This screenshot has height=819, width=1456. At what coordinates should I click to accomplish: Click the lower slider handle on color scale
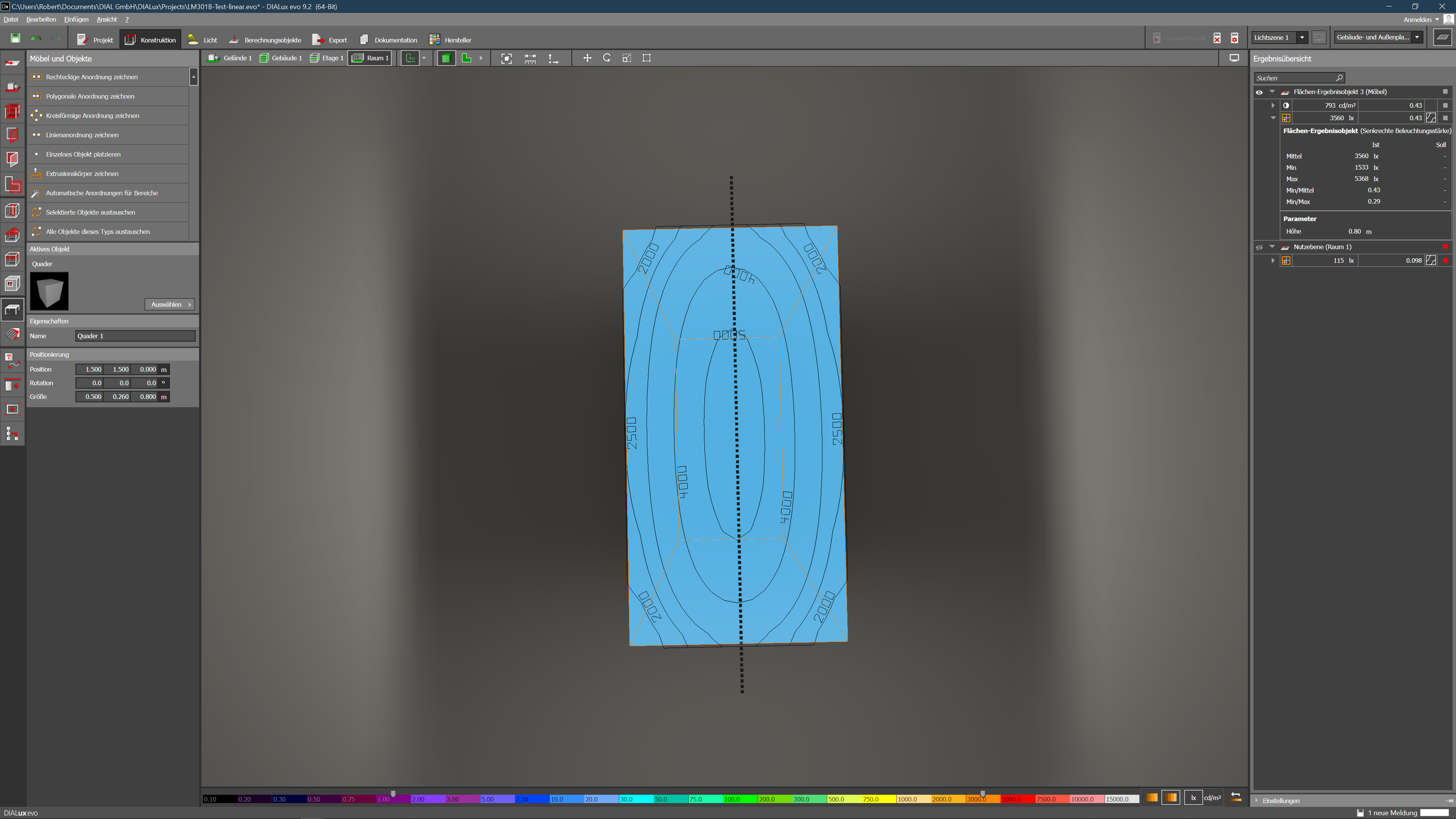(x=394, y=794)
